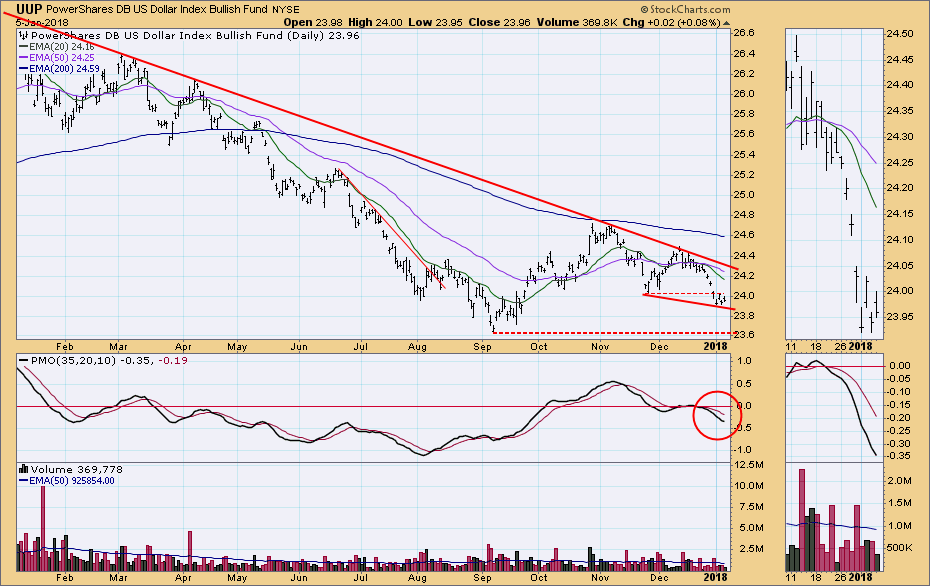This screenshot has height=586, width=930.
Task: Click the red -0.19 PMO signal value
Action: (173, 360)
